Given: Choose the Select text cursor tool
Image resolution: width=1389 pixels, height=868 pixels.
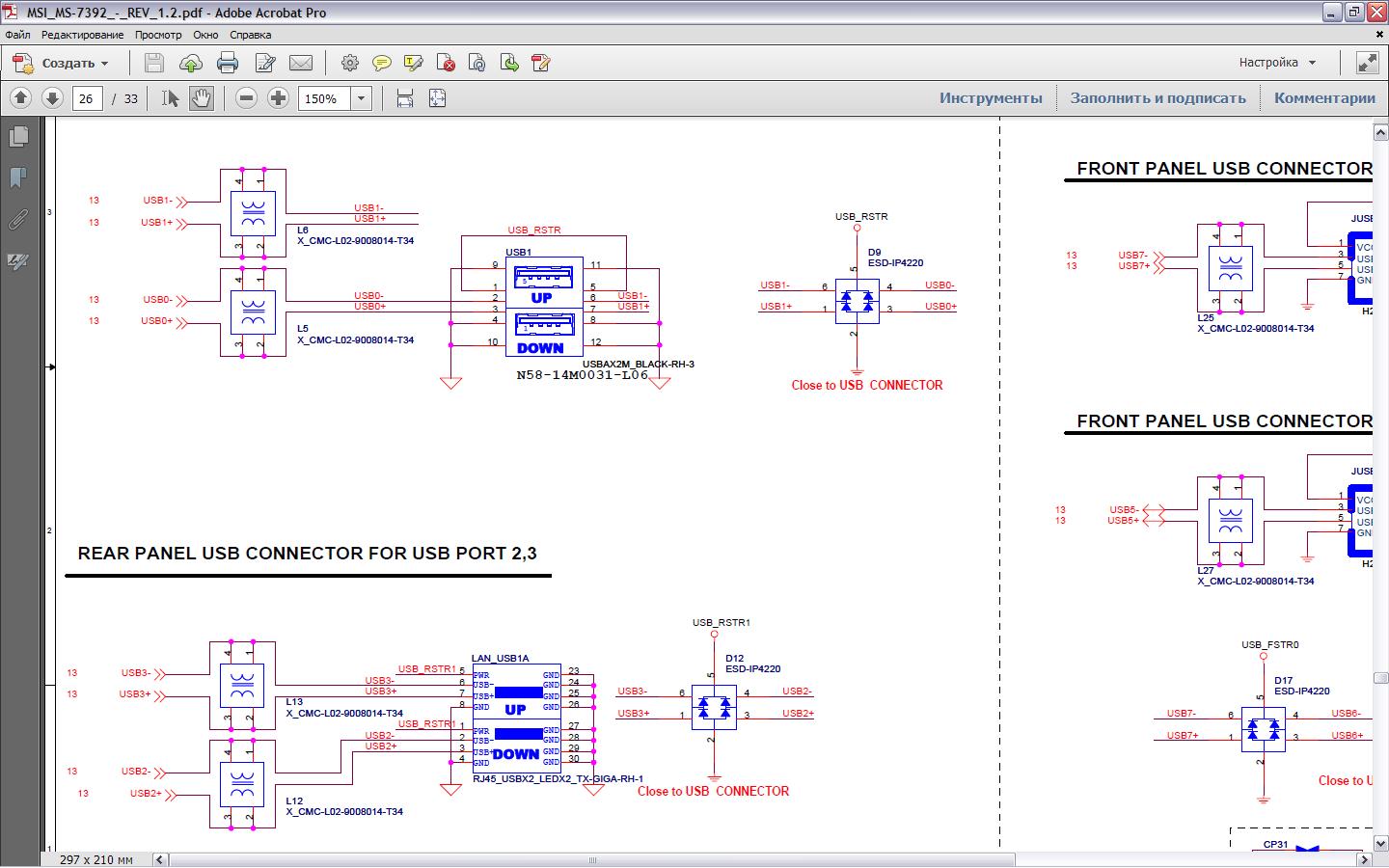Looking at the screenshot, I should point(171,98).
